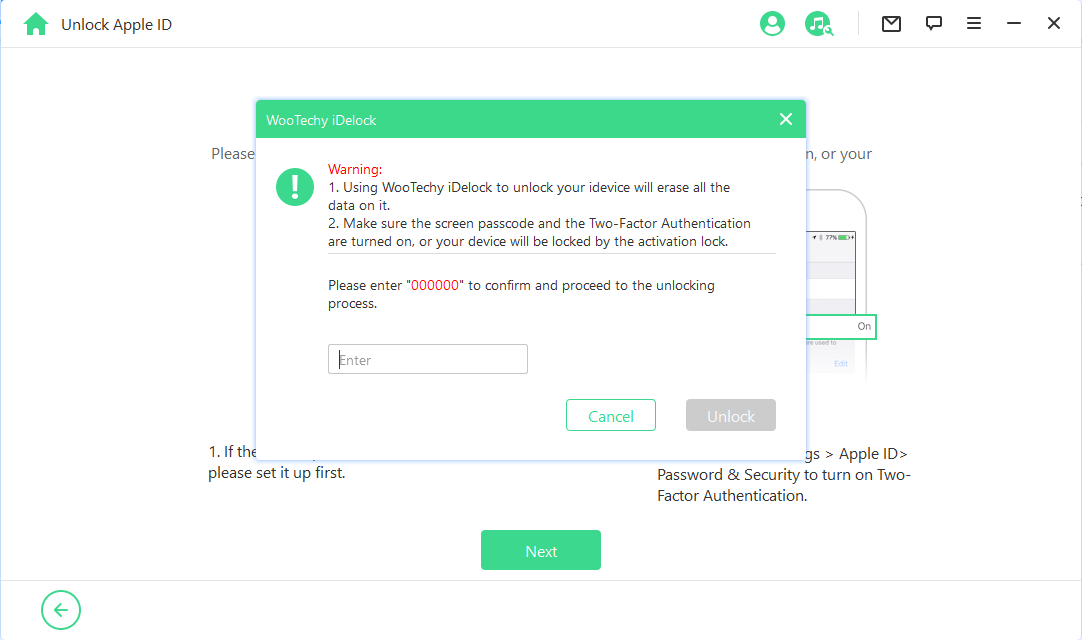The width and height of the screenshot is (1082, 640).
Task: Return to the home screen via house icon
Action: [38, 22]
